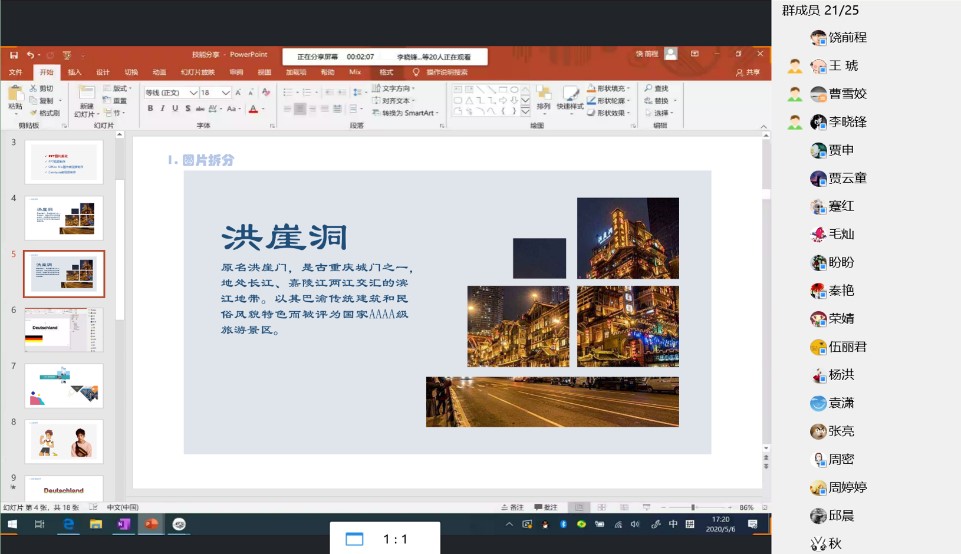Click the Share (共享) button
Screen dimensions: 961x554
(748, 72)
